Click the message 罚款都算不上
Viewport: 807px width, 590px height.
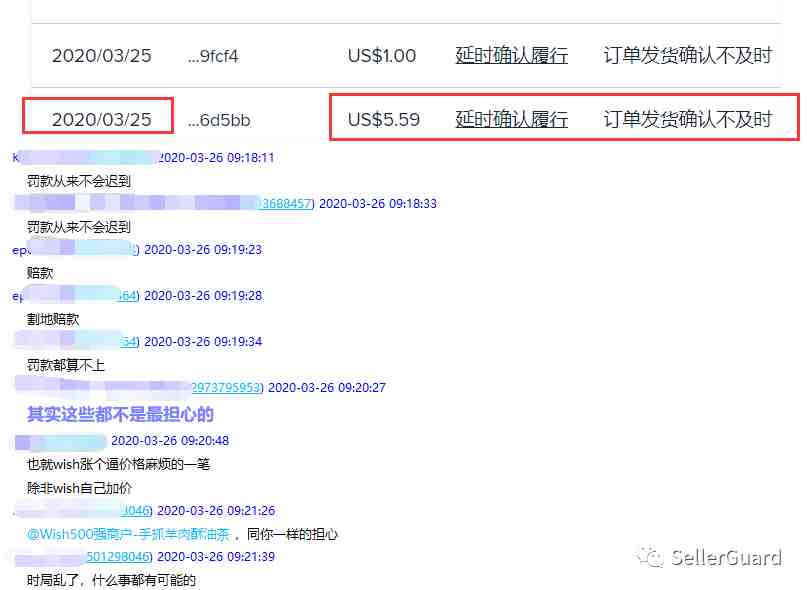coord(66,365)
